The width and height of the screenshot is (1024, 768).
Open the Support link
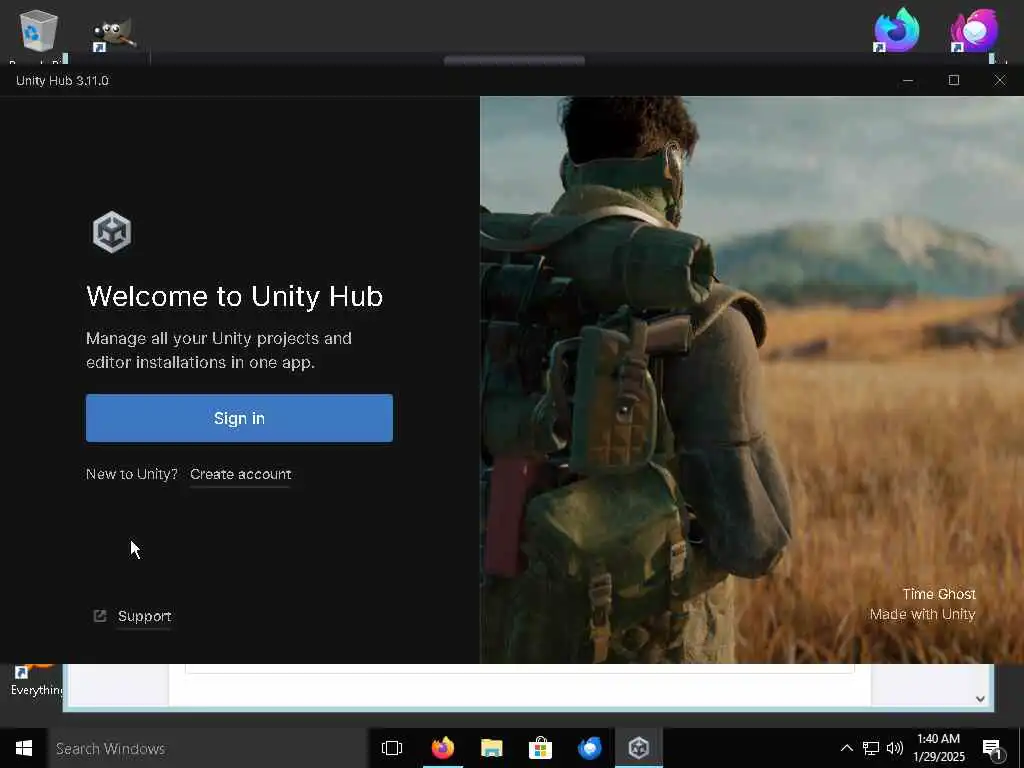click(x=144, y=616)
